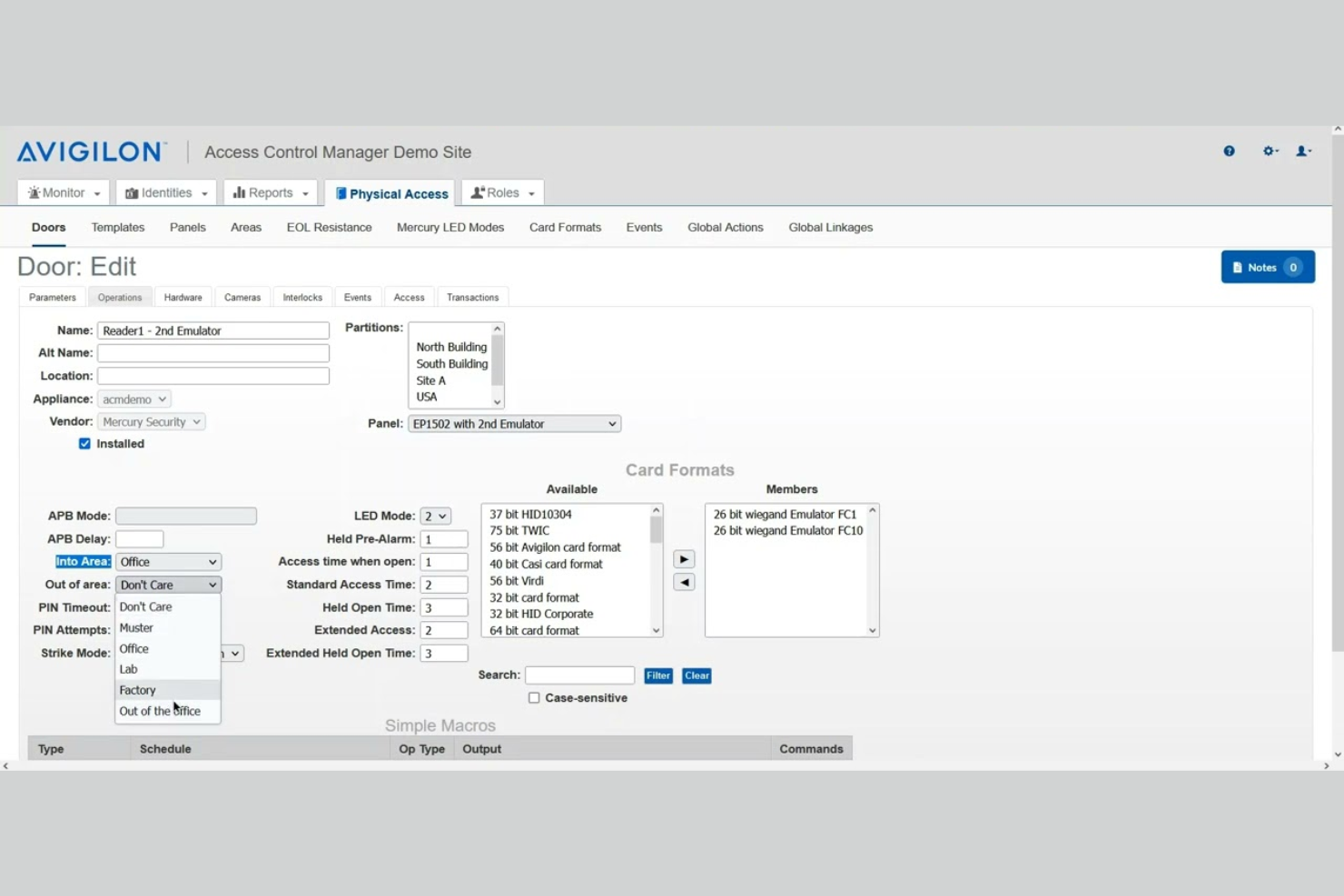This screenshot has width=1344, height=896.
Task: Select 75 bit TWIC card format
Action: point(519,531)
